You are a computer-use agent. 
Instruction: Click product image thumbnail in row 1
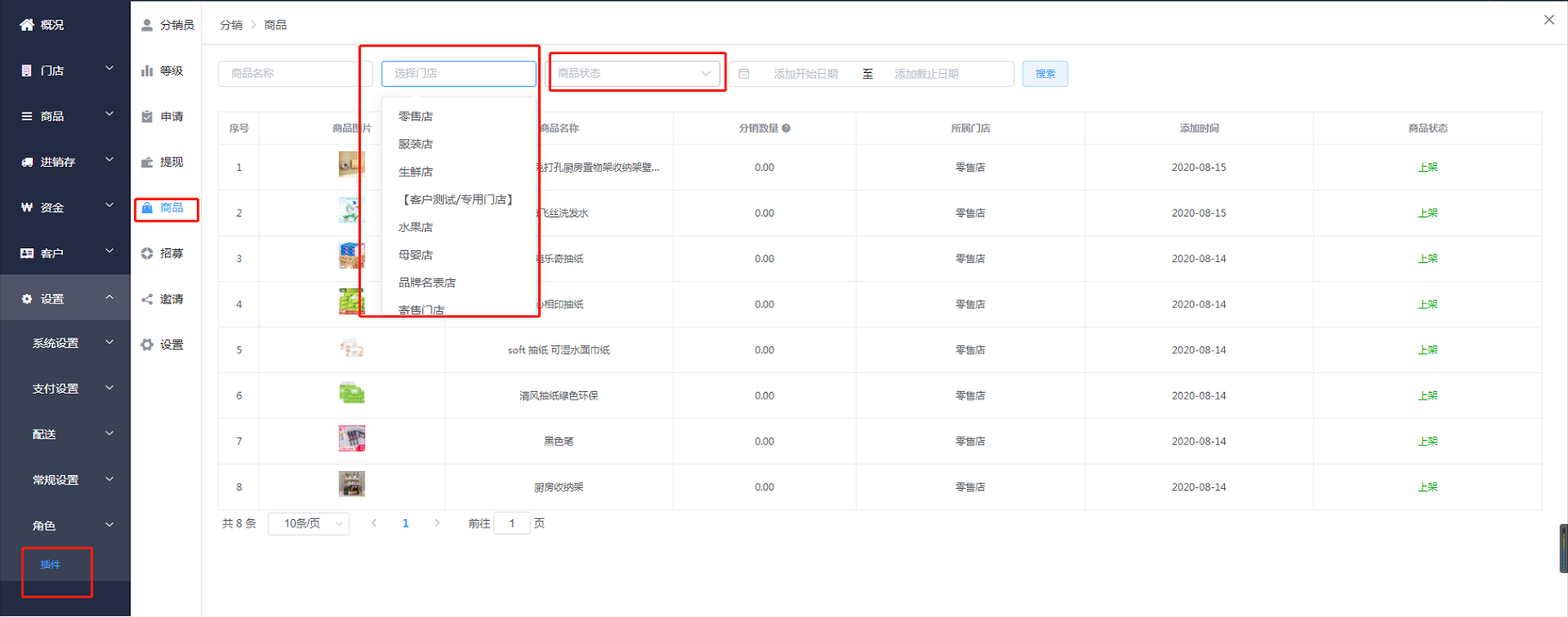coord(352,164)
